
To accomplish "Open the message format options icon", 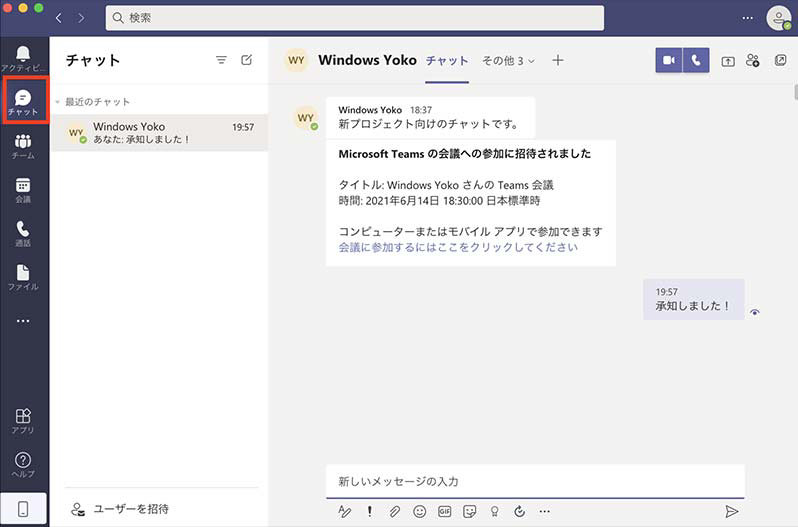I will pos(345,511).
